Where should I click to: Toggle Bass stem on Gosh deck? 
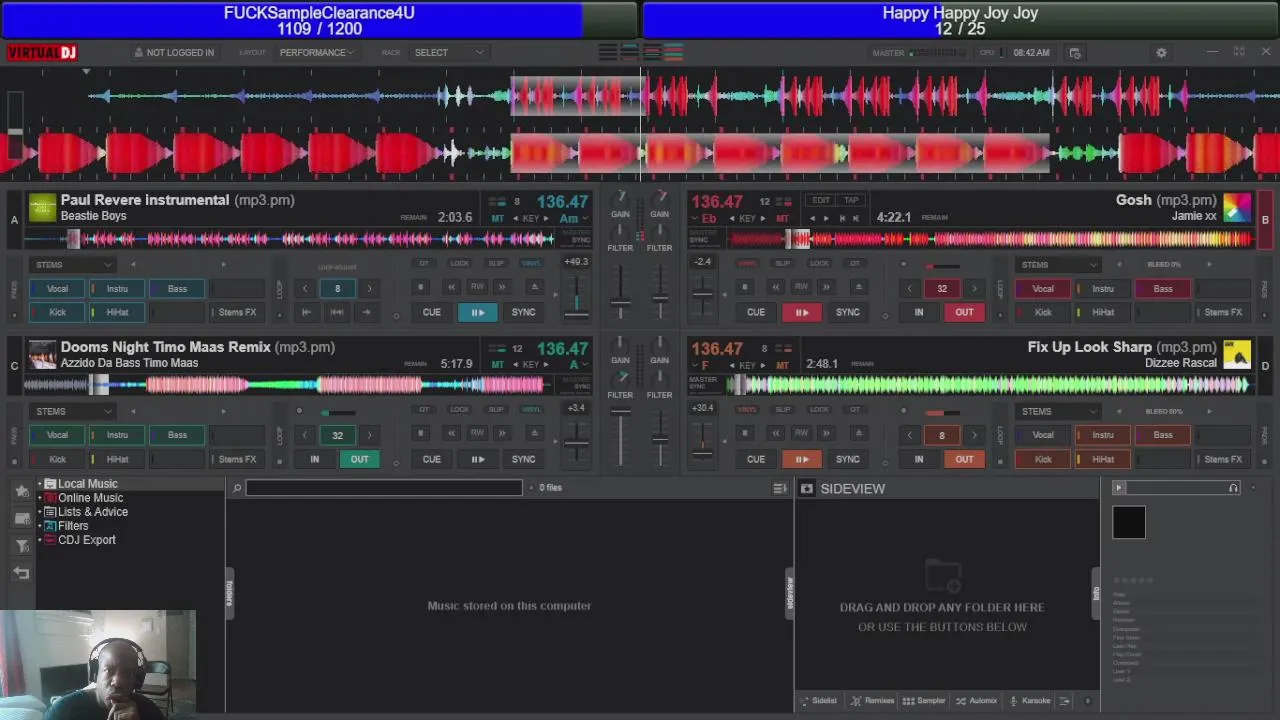click(1163, 289)
